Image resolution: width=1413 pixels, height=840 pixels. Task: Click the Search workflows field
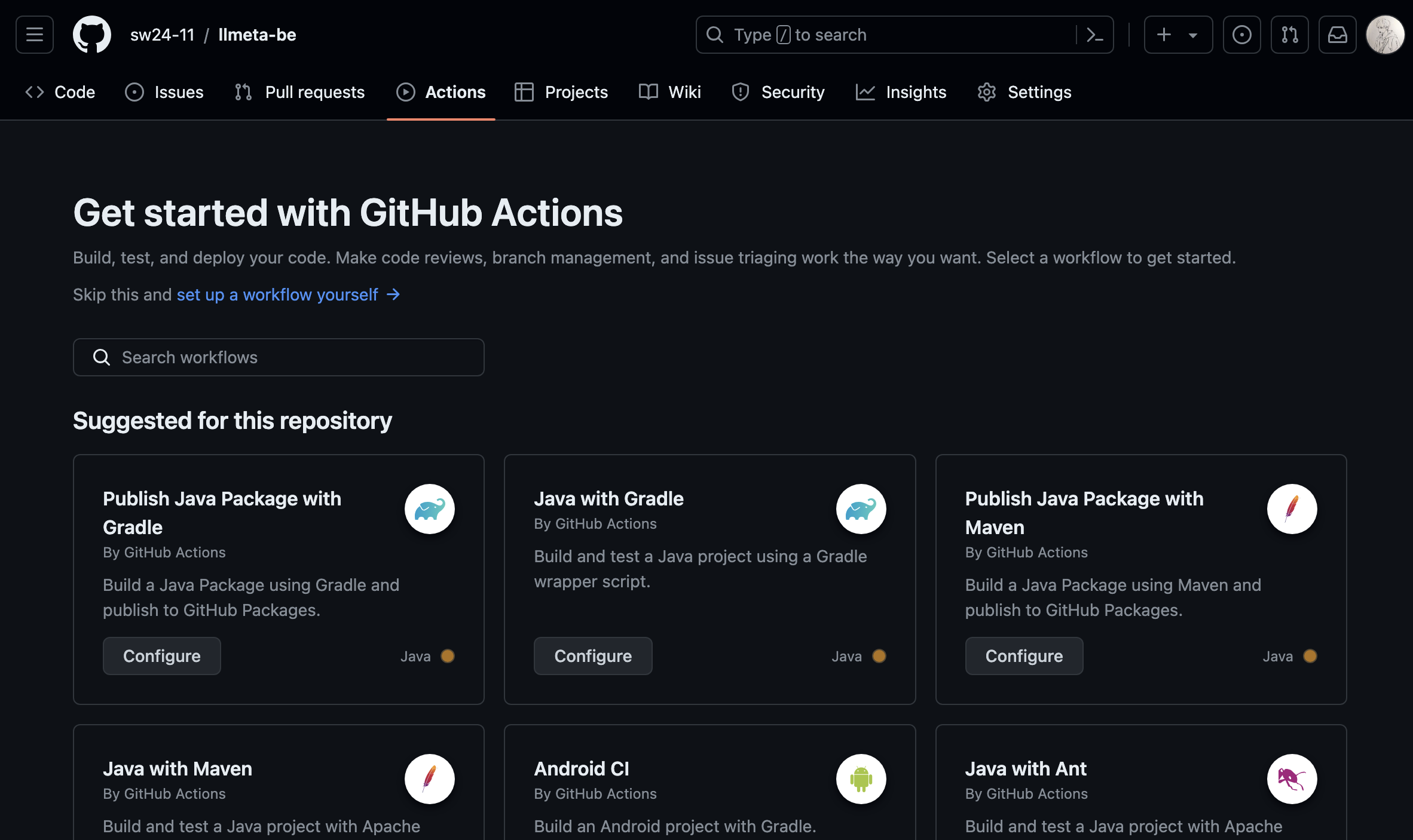pyautogui.click(x=279, y=357)
